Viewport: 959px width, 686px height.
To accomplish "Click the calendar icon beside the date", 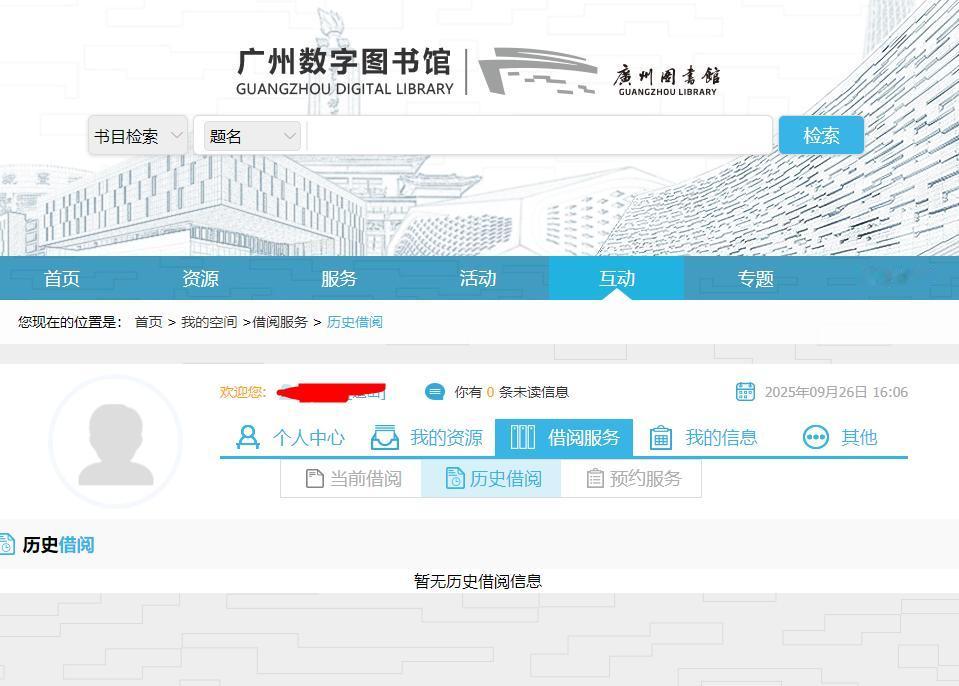I will coord(745,392).
